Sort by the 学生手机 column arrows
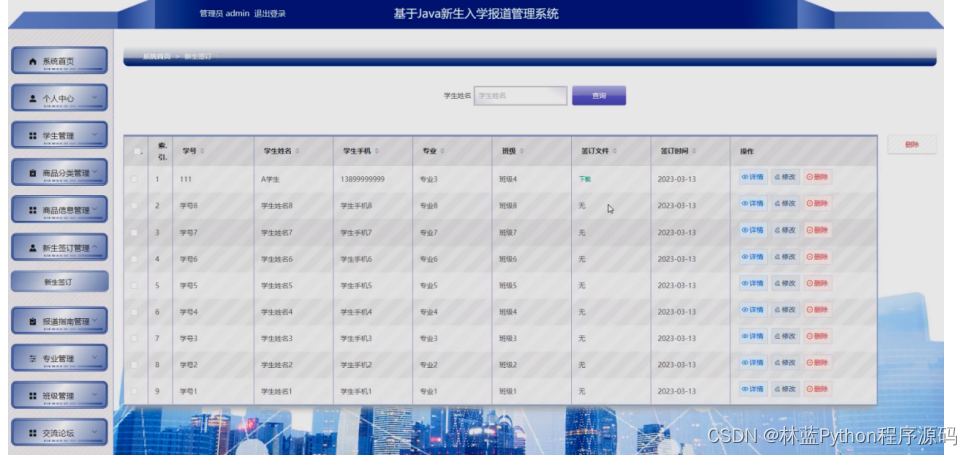The width and height of the screenshot is (972, 456). (x=377, y=151)
